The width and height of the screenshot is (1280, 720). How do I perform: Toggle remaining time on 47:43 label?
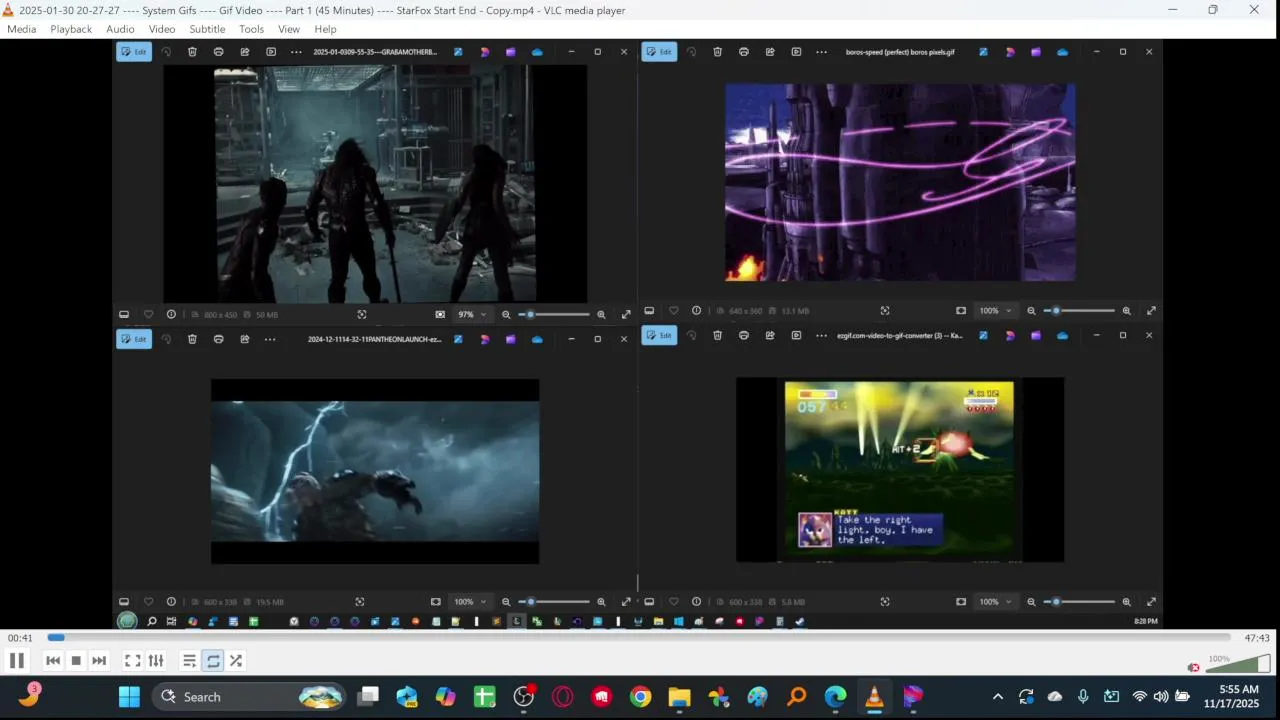(x=1257, y=638)
